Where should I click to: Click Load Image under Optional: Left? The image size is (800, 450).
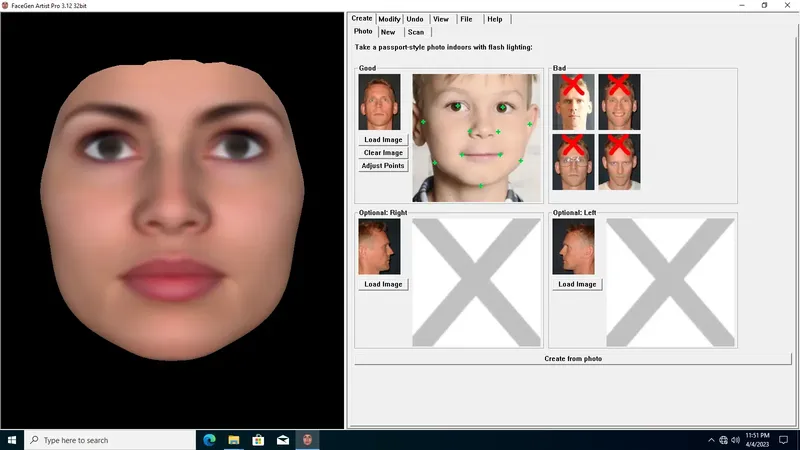click(577, 284)
